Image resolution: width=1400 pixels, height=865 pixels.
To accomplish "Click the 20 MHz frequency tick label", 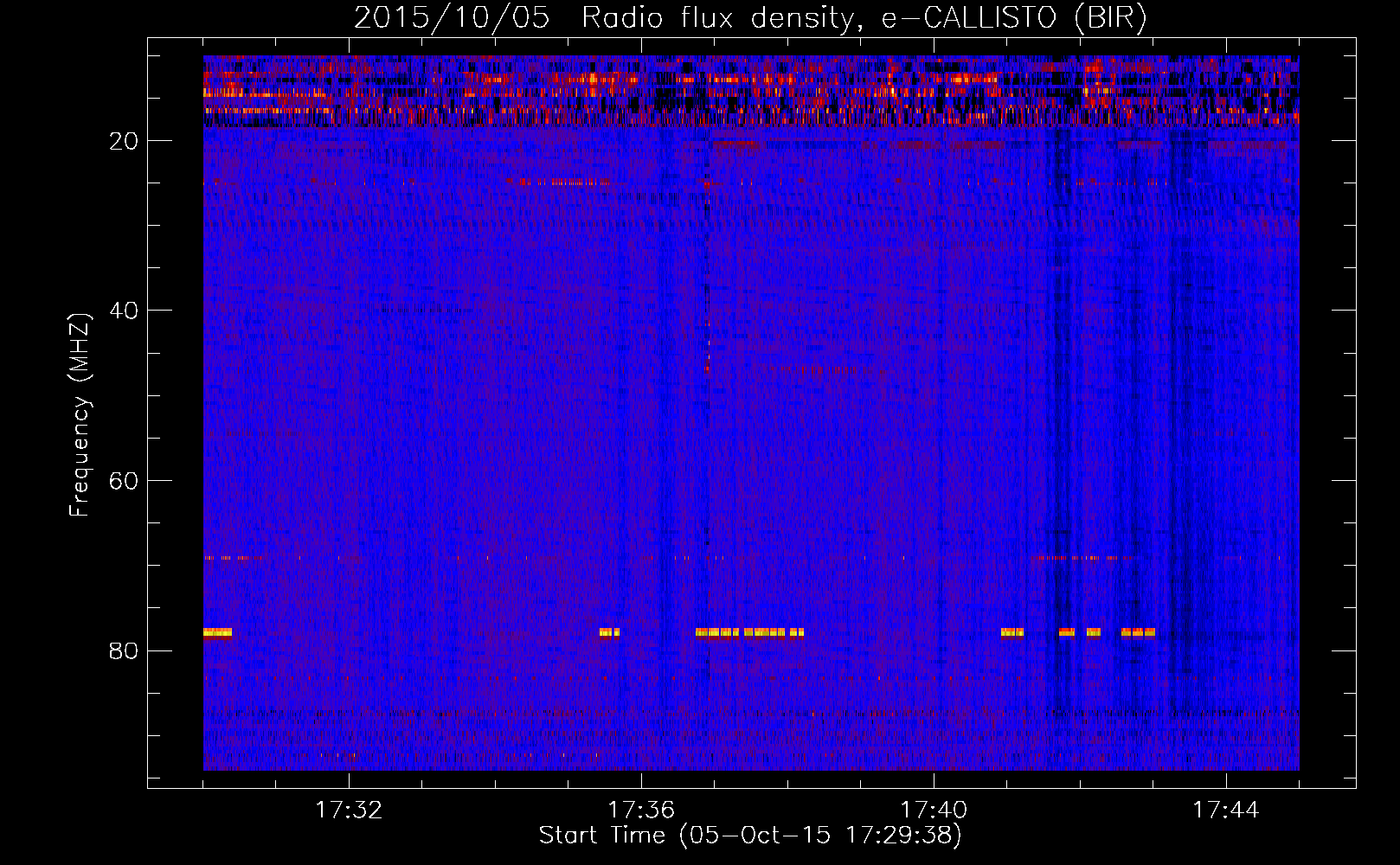I will click(125, 141).
